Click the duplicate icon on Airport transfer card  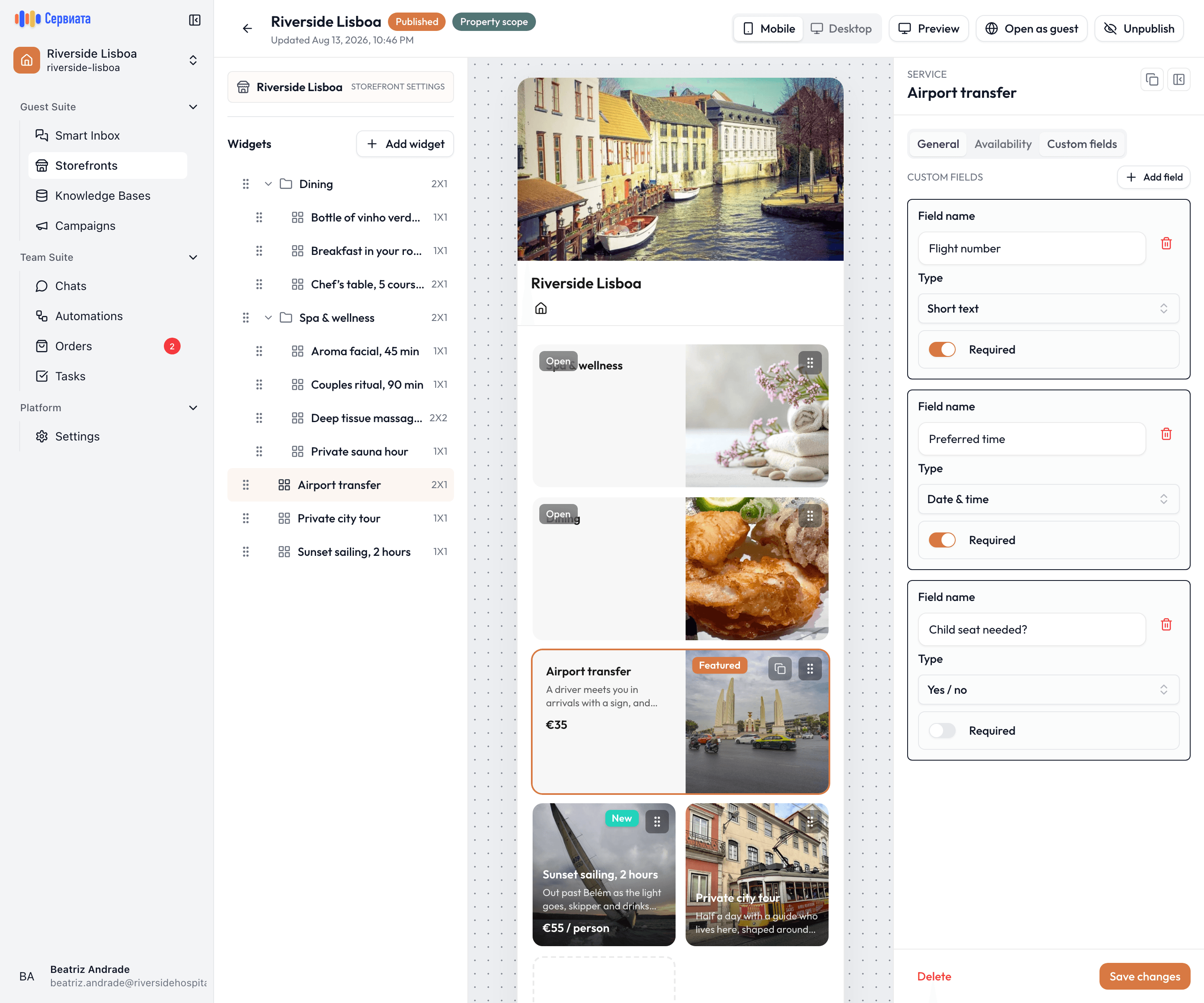tap(780, 668)
